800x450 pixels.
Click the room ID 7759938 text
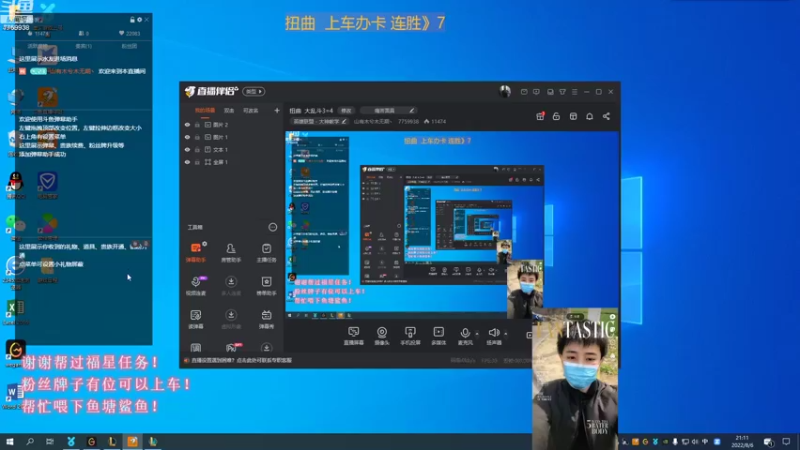[x=408, y=121]
